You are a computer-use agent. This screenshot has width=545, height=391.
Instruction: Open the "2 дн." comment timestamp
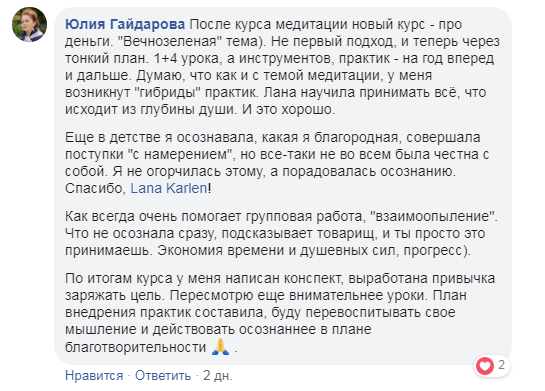tap(218, 376)
